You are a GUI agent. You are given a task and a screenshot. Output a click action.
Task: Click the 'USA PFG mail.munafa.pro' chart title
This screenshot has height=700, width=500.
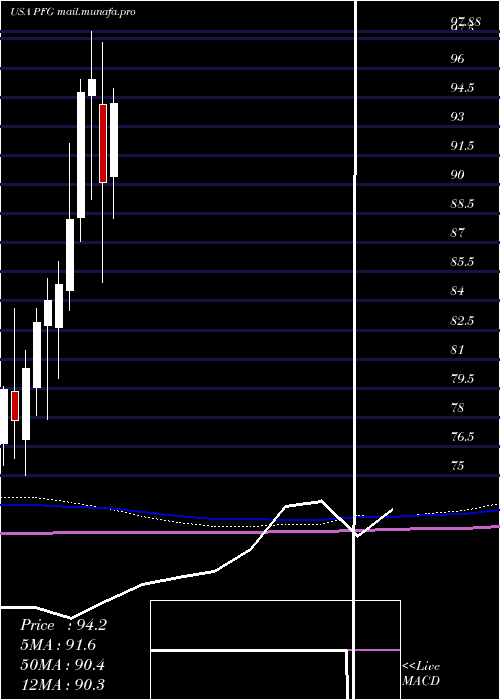[73, 12]
